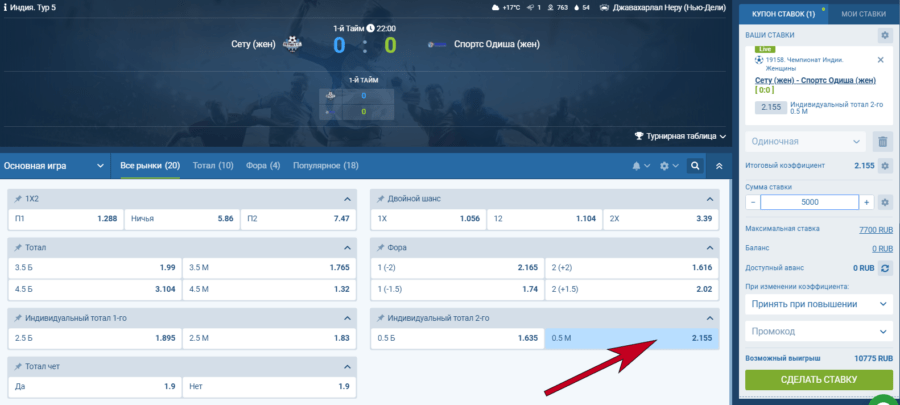
Task: Click the info icon next to Индия. Тур 5
Action: pyautogui.click(x=6, y=8)
